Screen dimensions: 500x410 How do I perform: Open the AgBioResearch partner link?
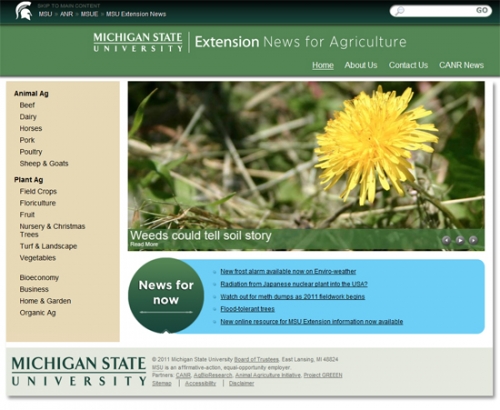point(213,375)
